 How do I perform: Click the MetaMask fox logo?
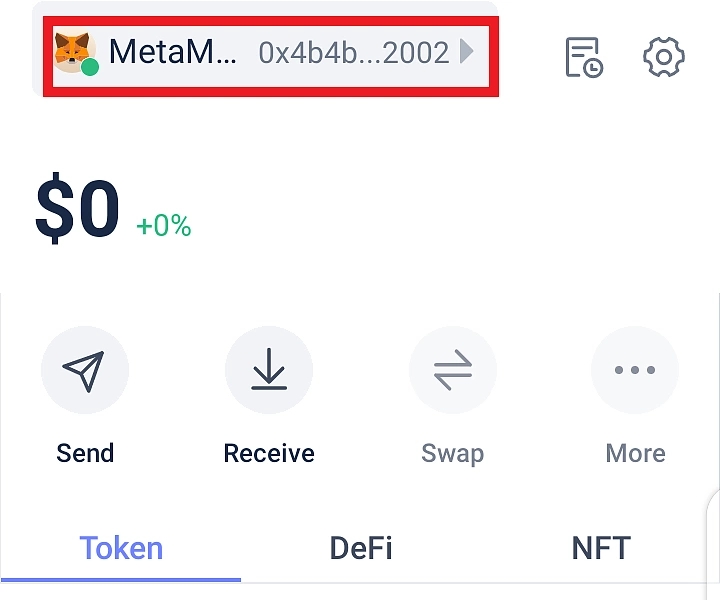point(72,50)
